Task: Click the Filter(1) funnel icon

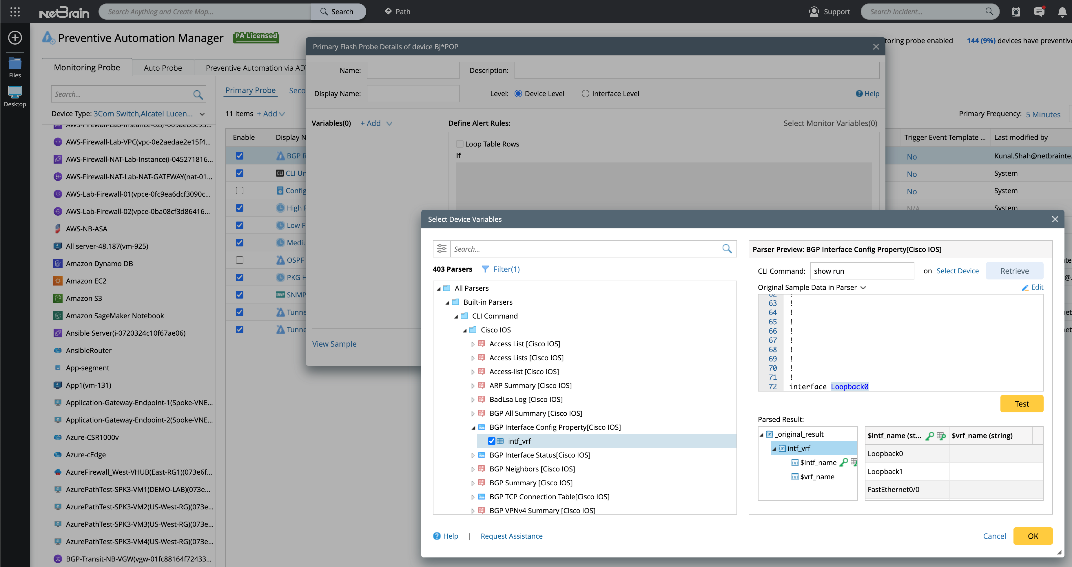Action: click(x=486, y=269)
